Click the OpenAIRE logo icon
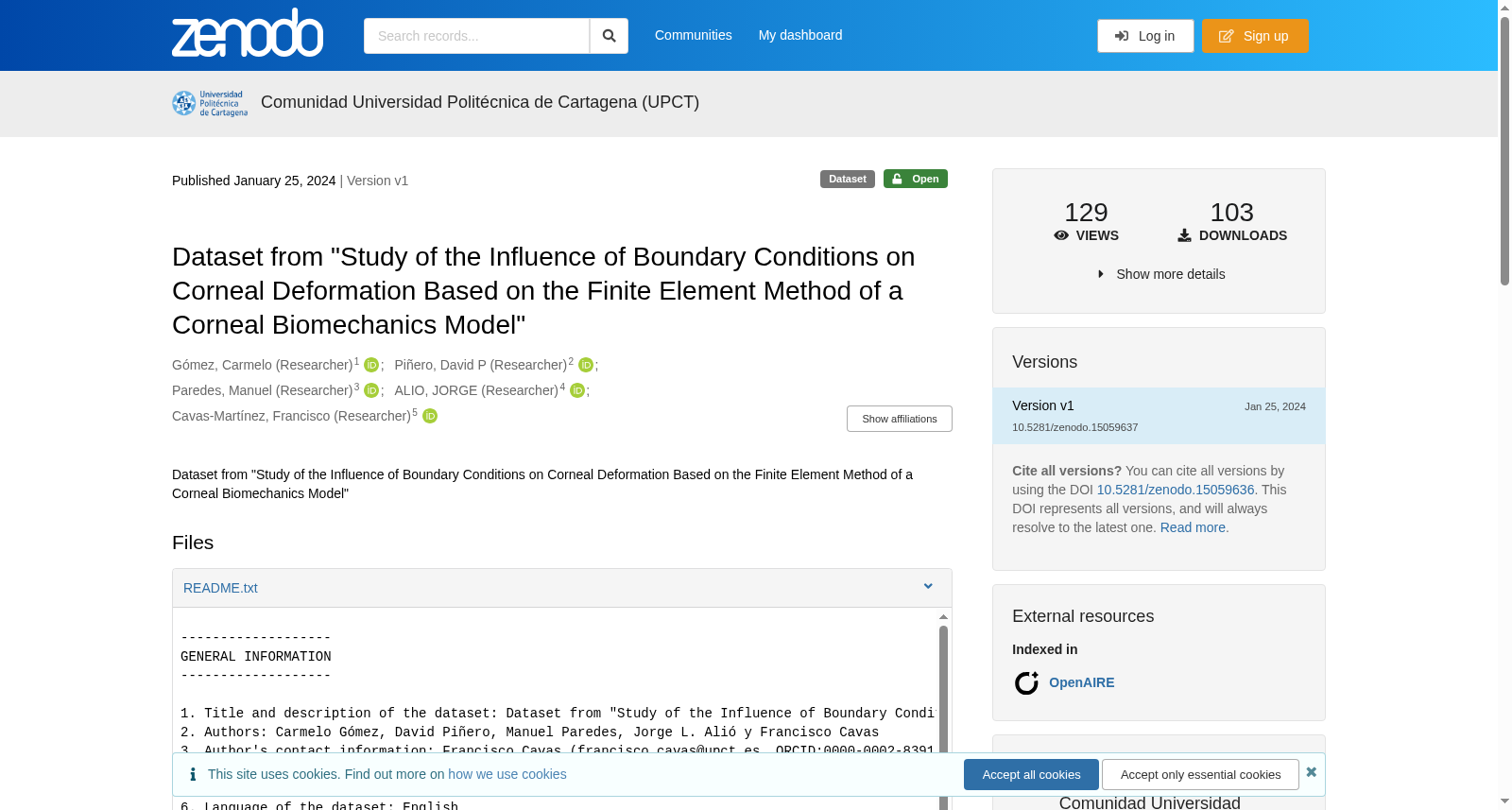The width and height of the screenshot is (1512, 810). tap(1026, 682)
